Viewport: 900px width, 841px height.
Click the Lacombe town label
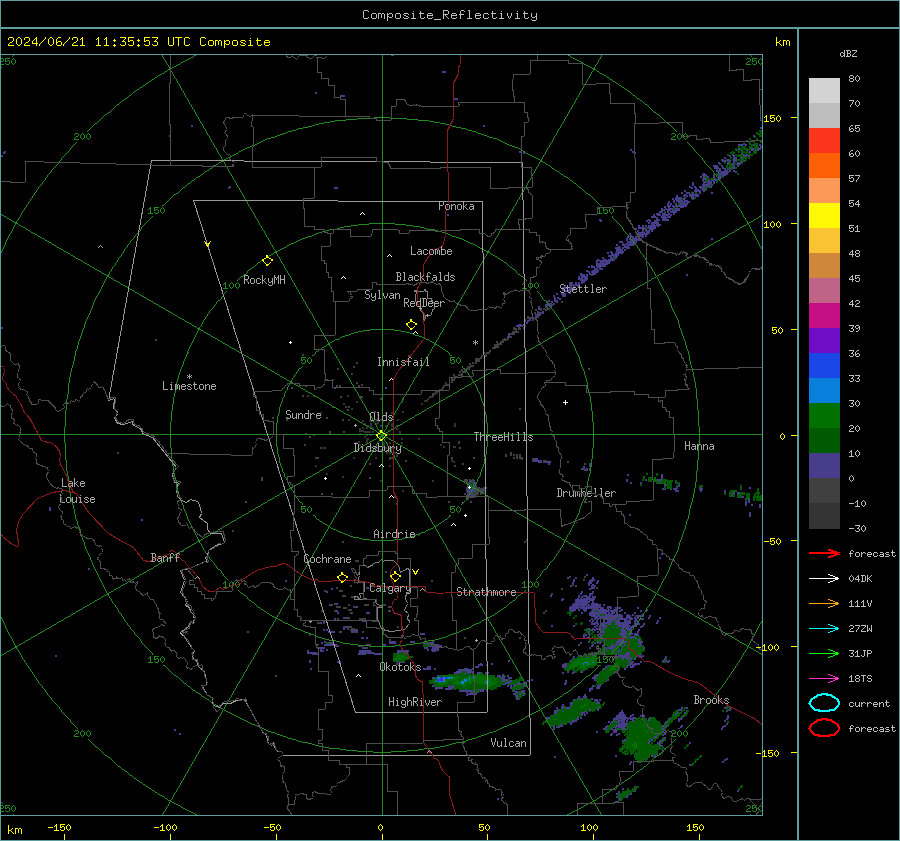pos(431,251)
